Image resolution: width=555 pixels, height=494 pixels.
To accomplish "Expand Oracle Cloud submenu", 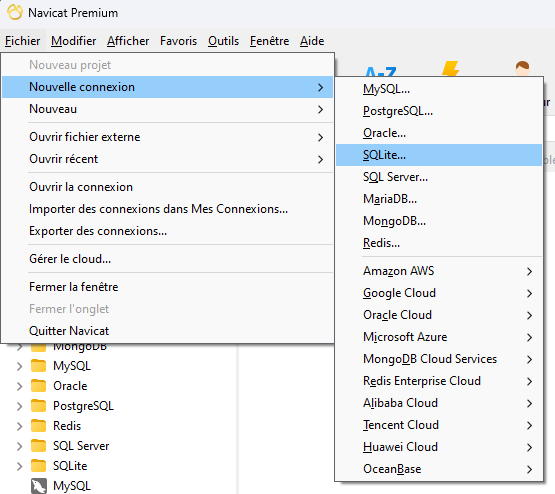I will coord(439,315).
